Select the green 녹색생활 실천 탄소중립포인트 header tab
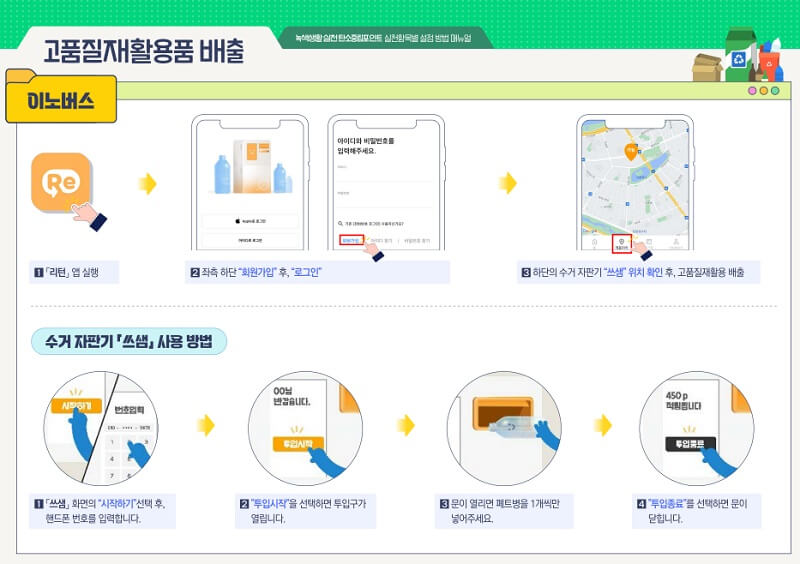Image resolution: width=800 pixels, height=564 pixels. [x=384, y=38]
